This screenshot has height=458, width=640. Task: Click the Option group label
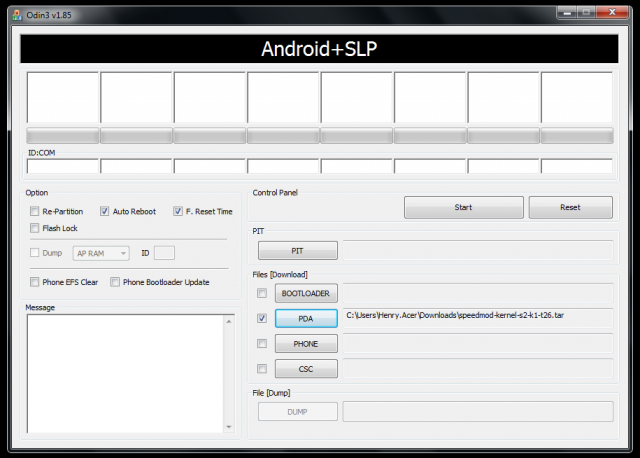point(37,193)
